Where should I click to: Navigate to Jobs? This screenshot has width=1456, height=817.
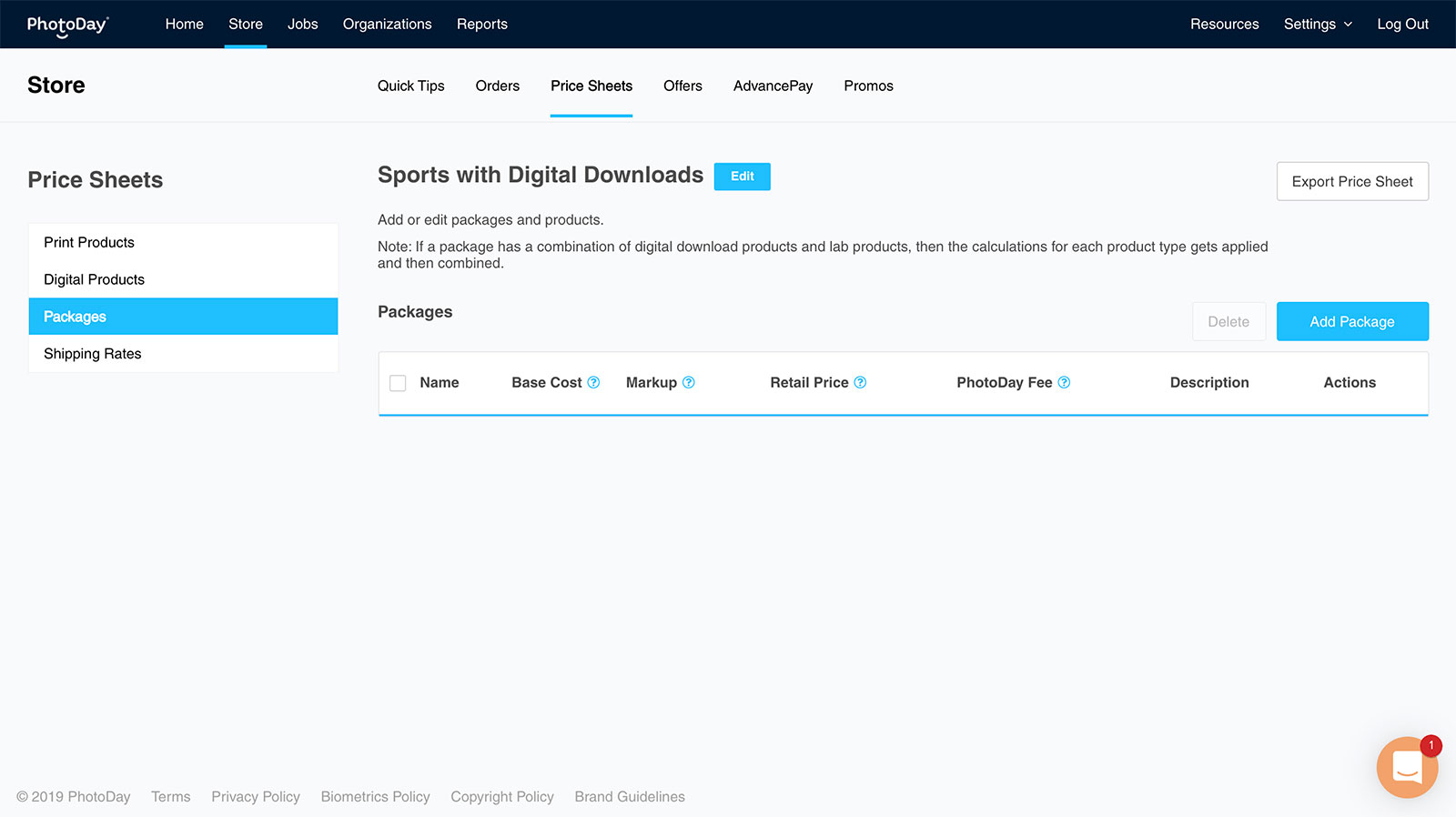tap(303, 25)
